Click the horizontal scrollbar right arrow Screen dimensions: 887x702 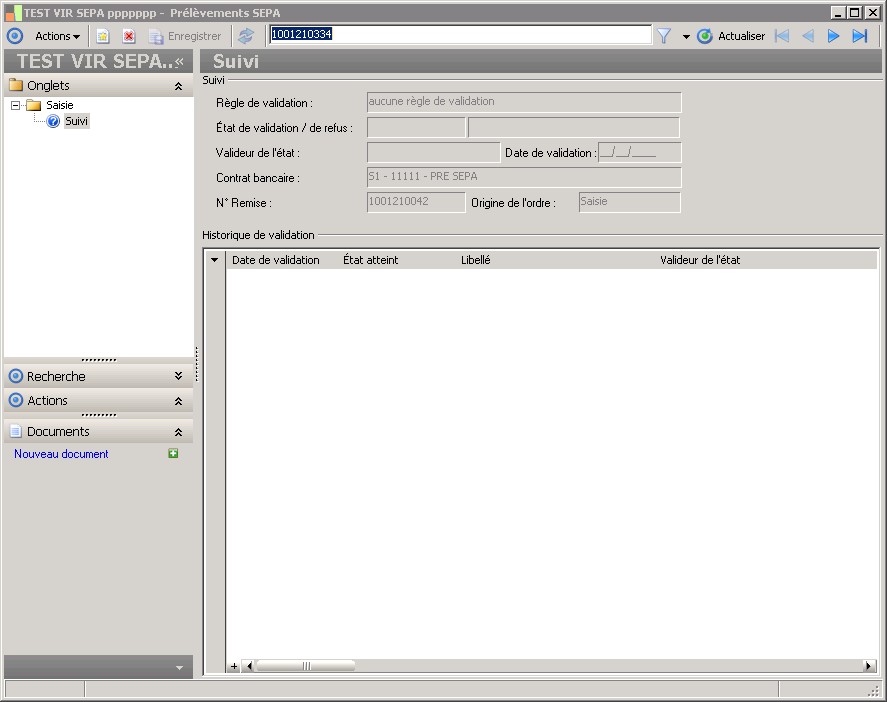(x=869, y=666)
